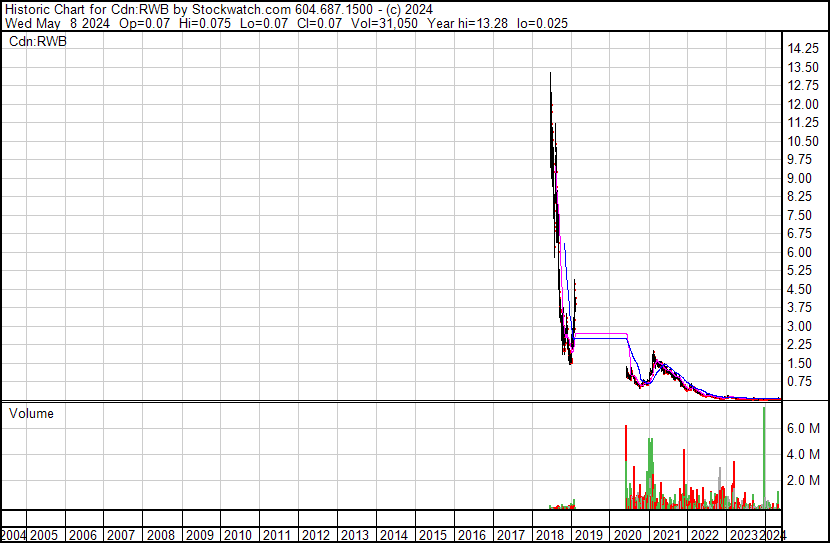
Task: Click the 3.00 price axis label
Action: (799, 327)
